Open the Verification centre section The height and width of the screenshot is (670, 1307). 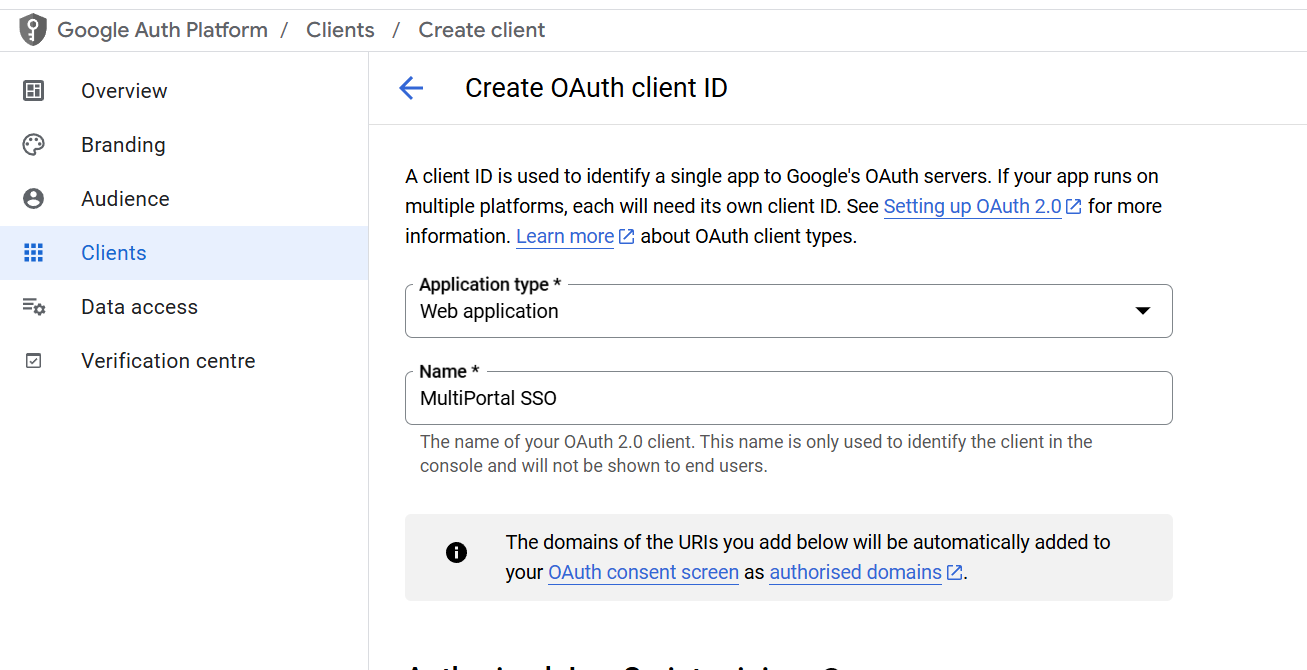coord(184,361)
